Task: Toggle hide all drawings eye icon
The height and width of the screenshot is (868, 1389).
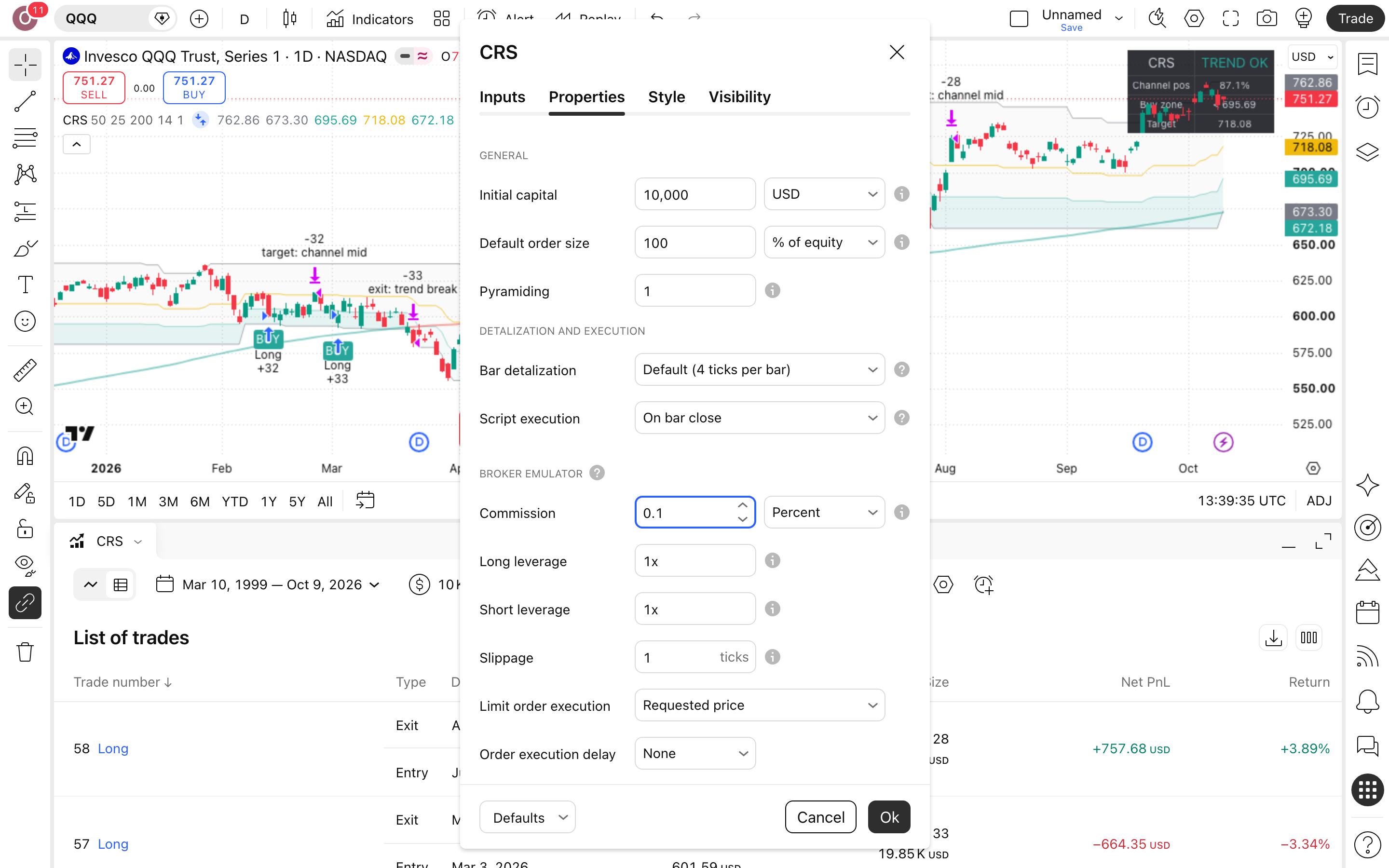Action: (x=25, y=566)
